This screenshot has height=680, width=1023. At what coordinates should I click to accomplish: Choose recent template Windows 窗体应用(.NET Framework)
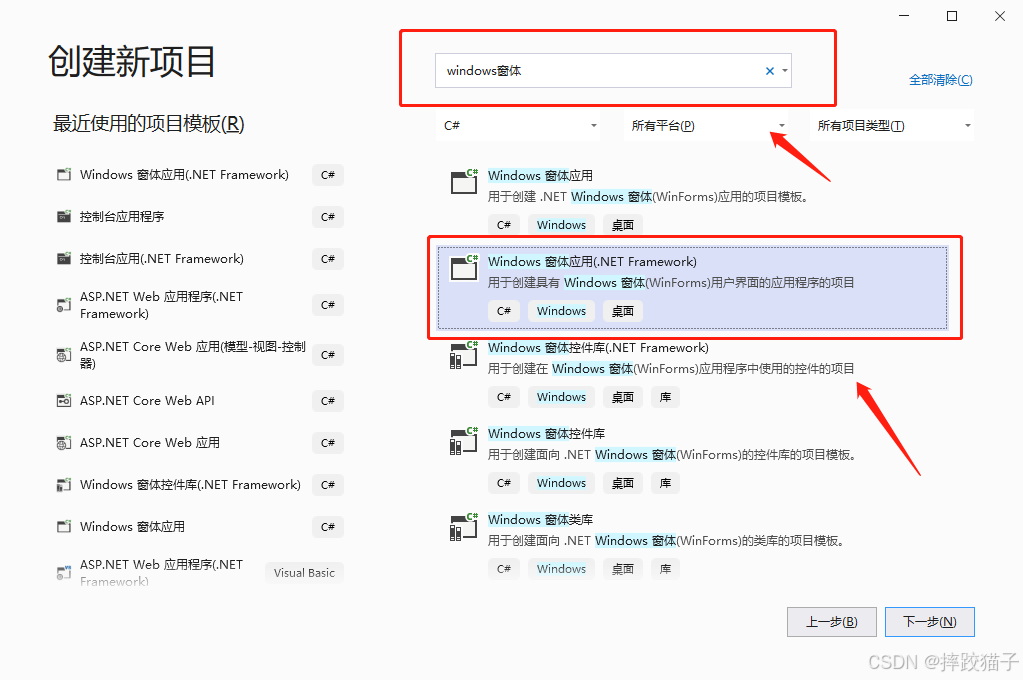coord(184,175)
